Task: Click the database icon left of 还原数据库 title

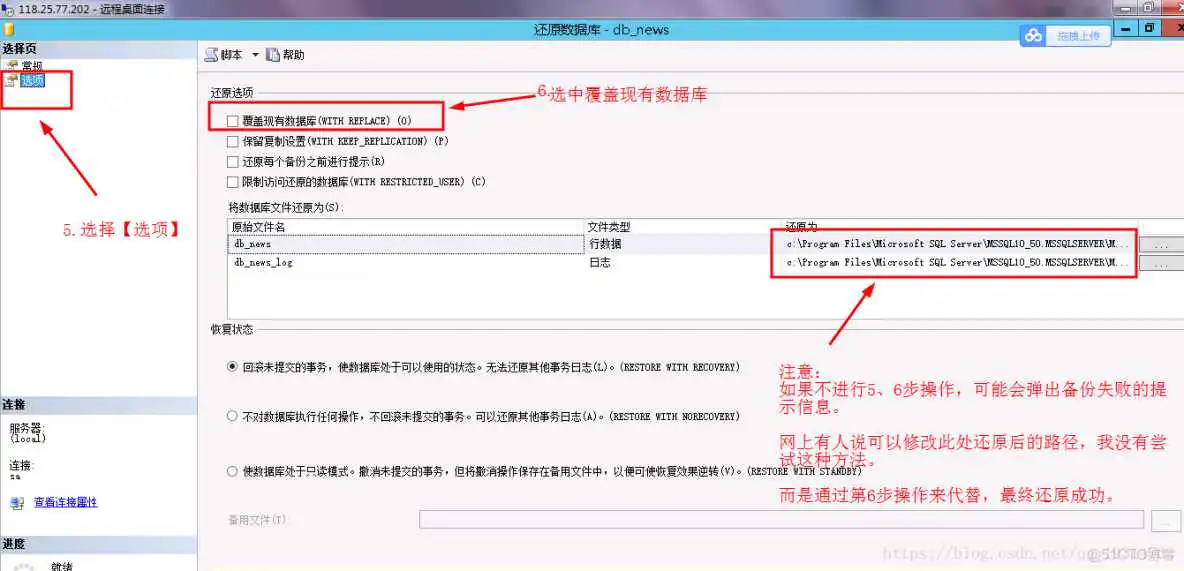Action: (8, 29)
